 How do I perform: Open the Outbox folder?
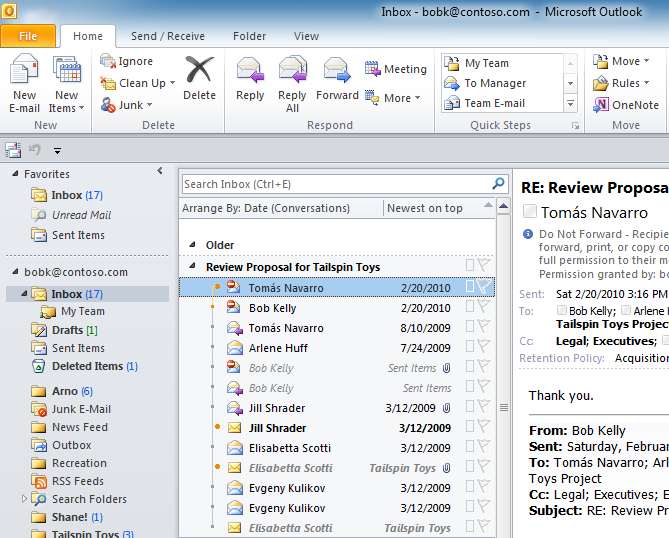pyautogui.click(x=61, y=445)
